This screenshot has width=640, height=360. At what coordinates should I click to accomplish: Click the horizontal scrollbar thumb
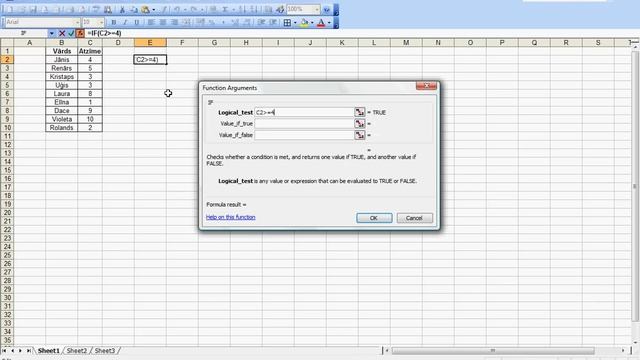click(493, 351)
